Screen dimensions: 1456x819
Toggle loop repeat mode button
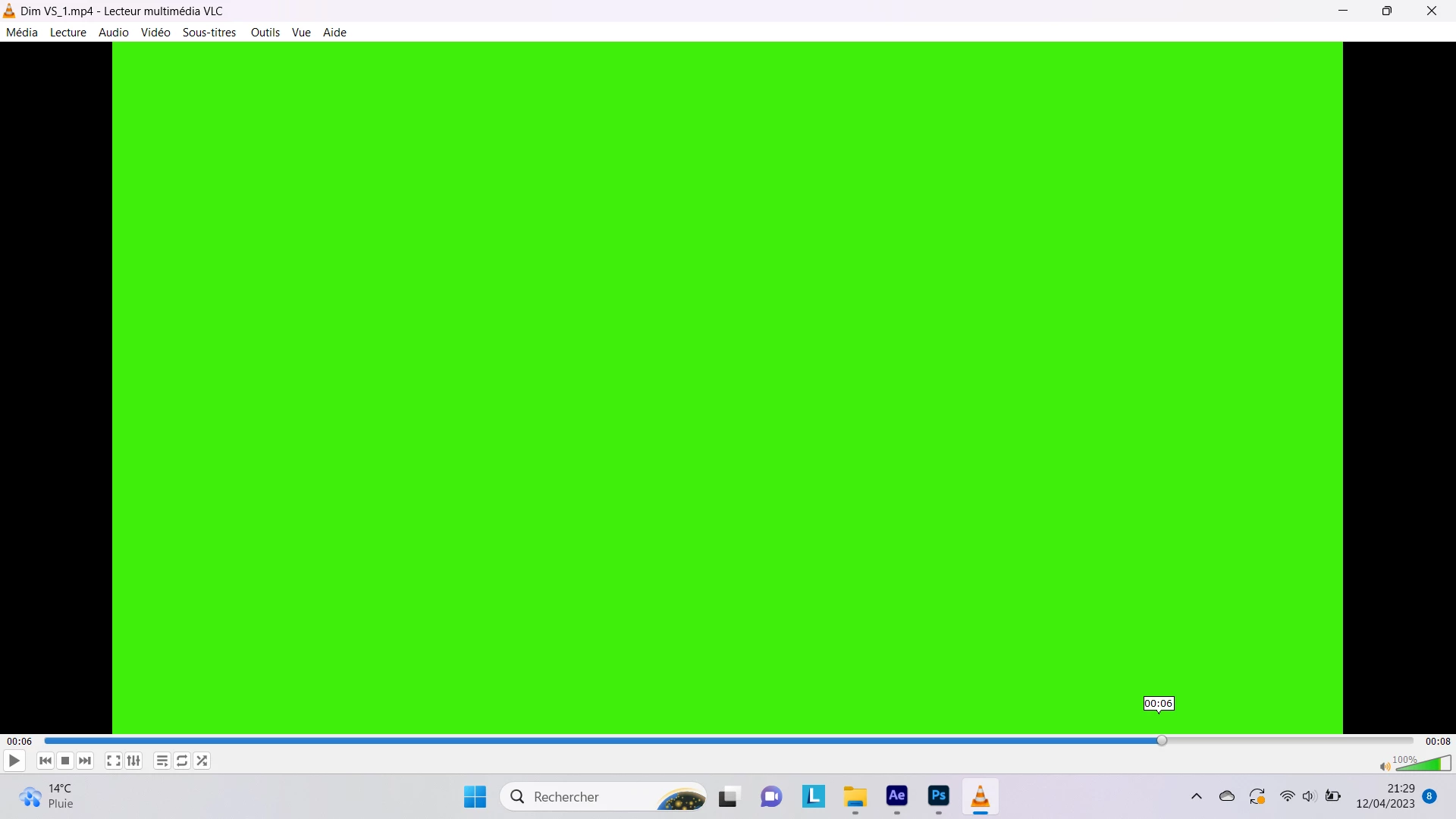[x=182, y=761]
